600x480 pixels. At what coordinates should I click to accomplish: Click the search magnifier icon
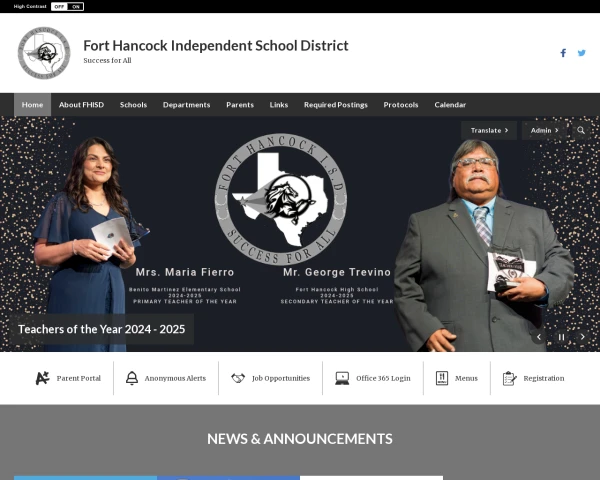coord(581,131)
